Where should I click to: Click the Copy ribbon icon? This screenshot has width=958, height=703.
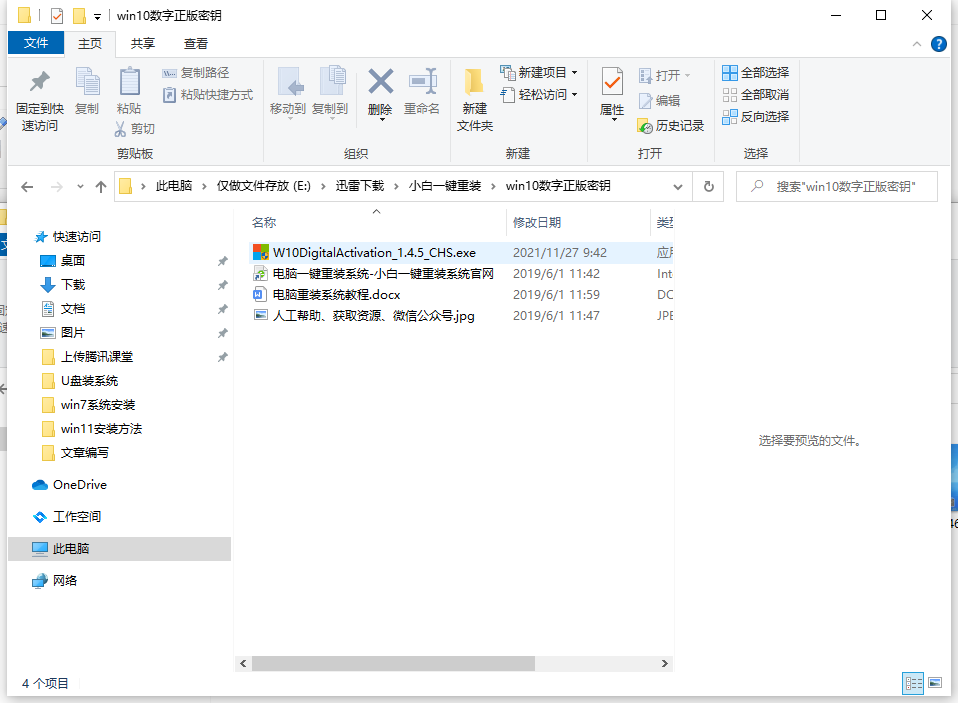87,90
